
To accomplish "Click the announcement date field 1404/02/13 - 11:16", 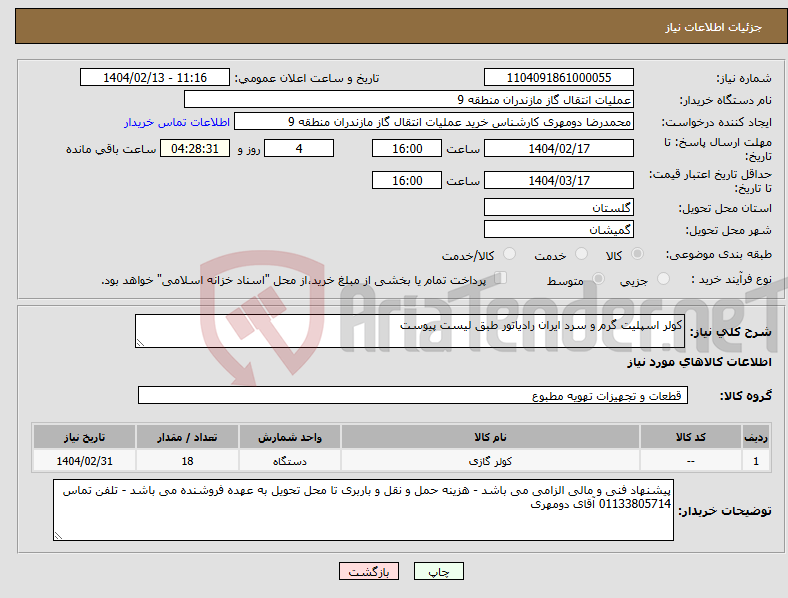I will [155, 77].
